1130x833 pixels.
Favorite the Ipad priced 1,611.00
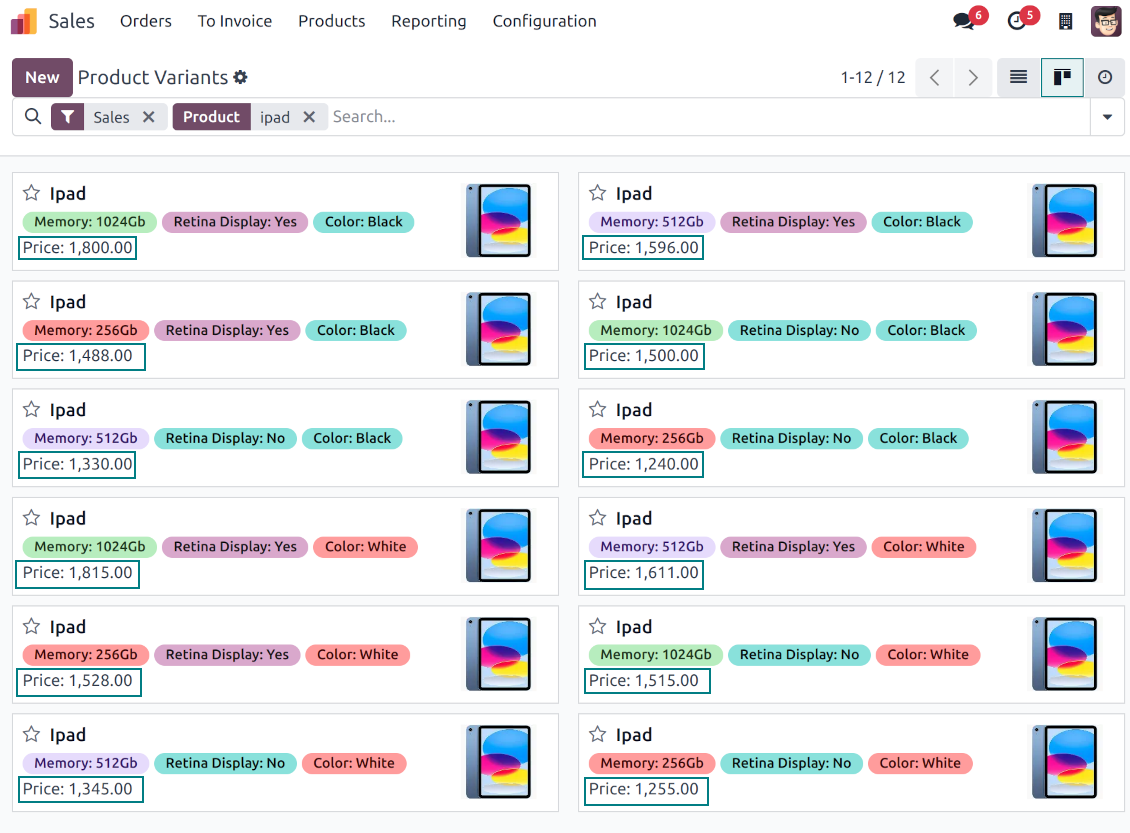coord(597,518)
